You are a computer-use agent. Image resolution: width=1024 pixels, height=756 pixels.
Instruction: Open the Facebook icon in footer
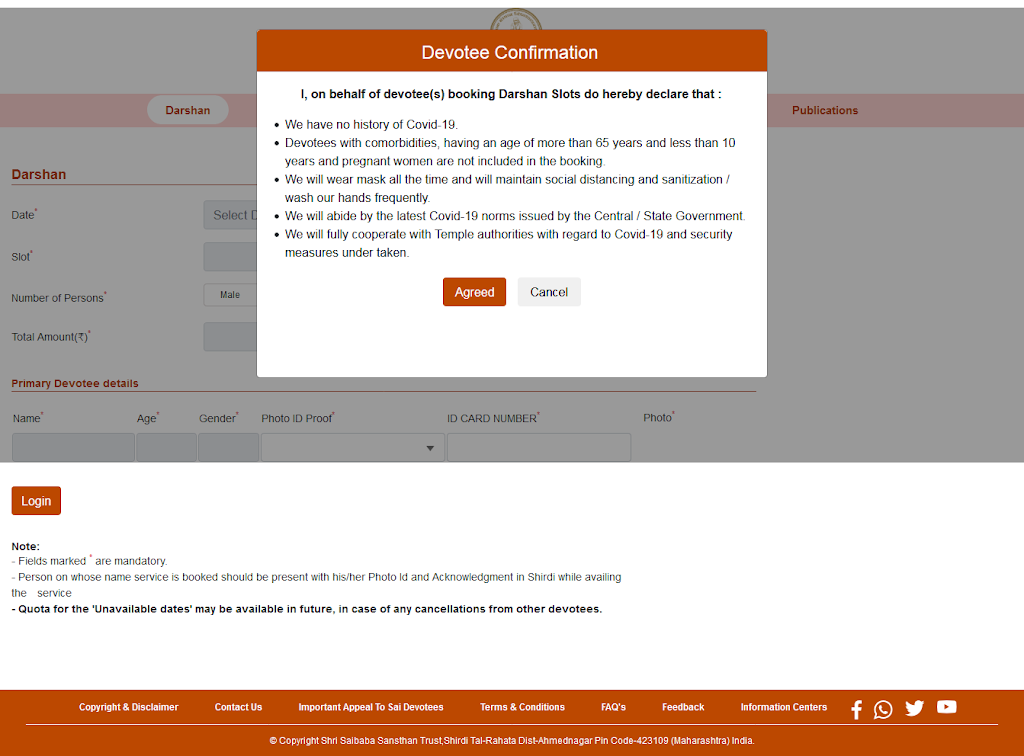[x=856, y=709]
